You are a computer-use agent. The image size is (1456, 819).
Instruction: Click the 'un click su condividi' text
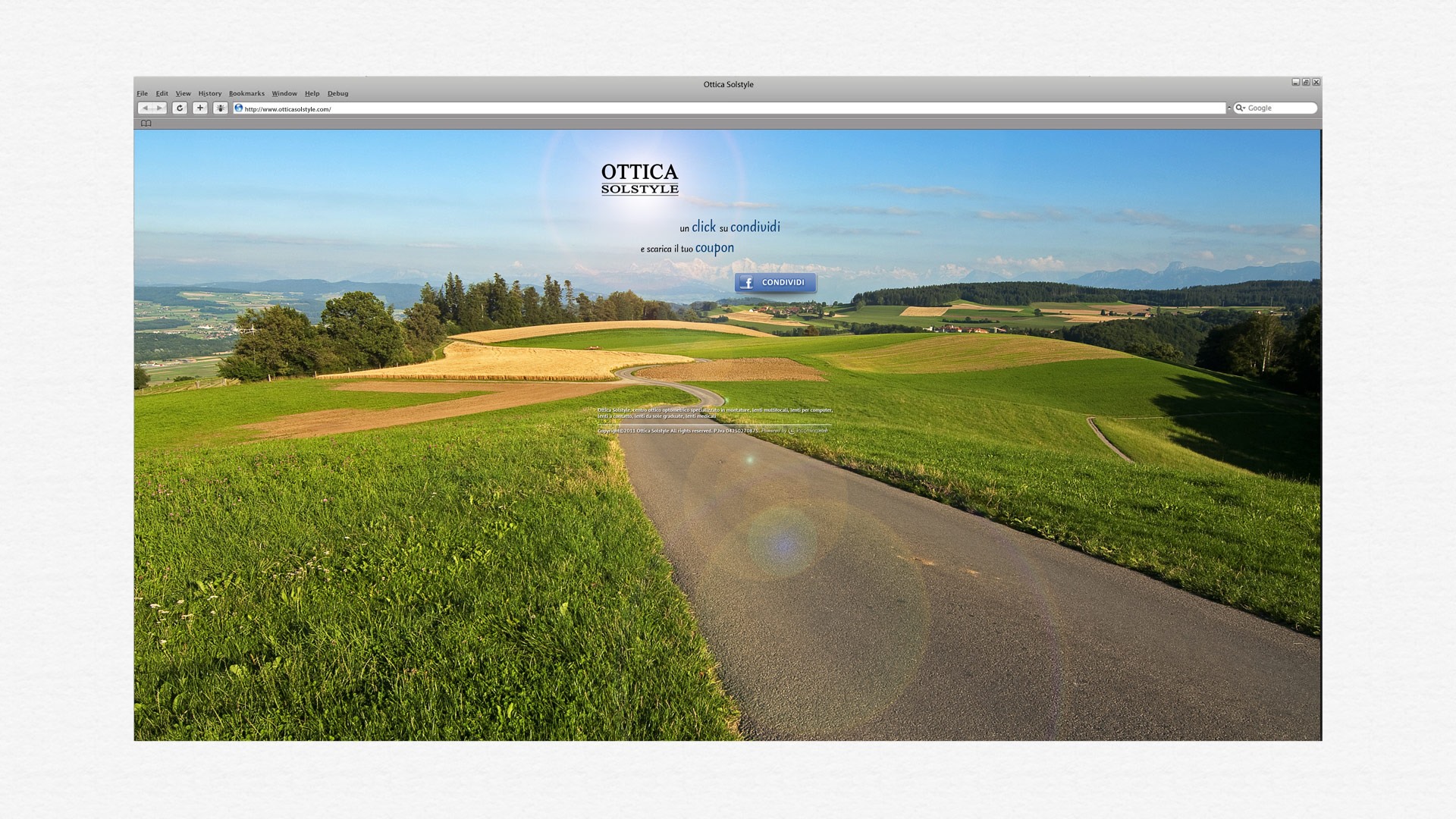(x=730, y=227)
